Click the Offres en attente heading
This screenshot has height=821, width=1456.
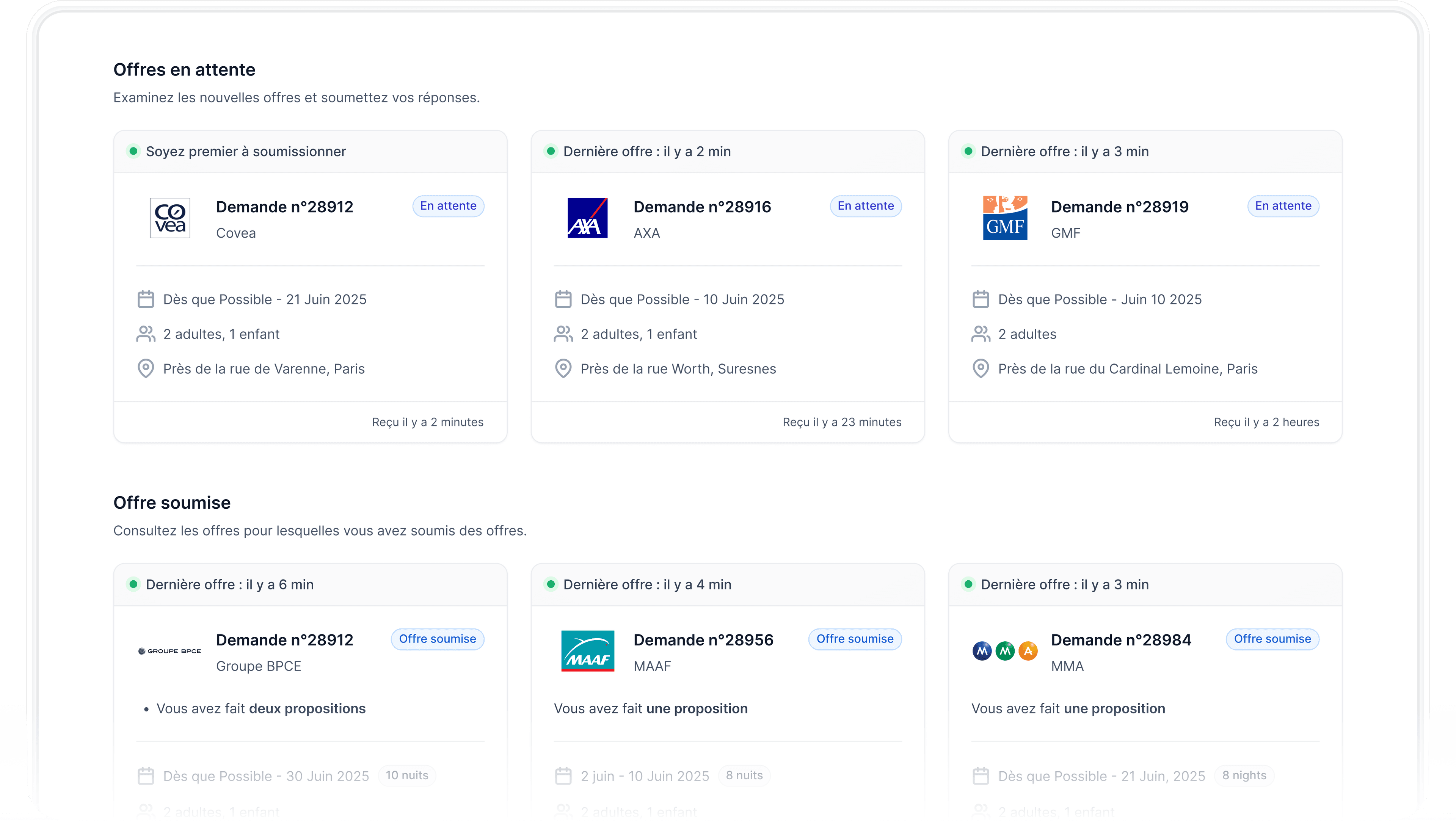[x=184, y=69]
